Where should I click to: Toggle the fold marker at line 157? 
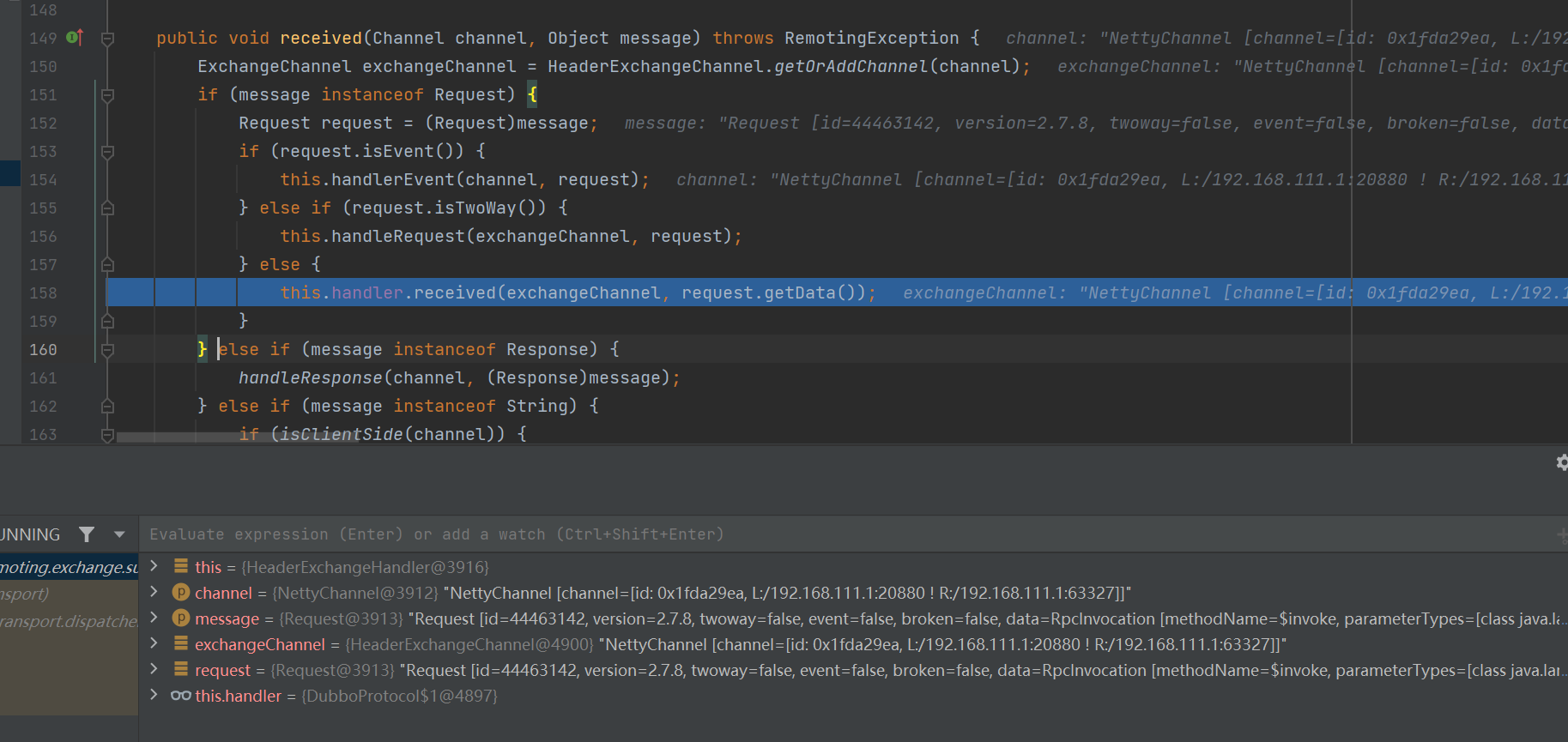pyautogui.click(x=107, y=264)
